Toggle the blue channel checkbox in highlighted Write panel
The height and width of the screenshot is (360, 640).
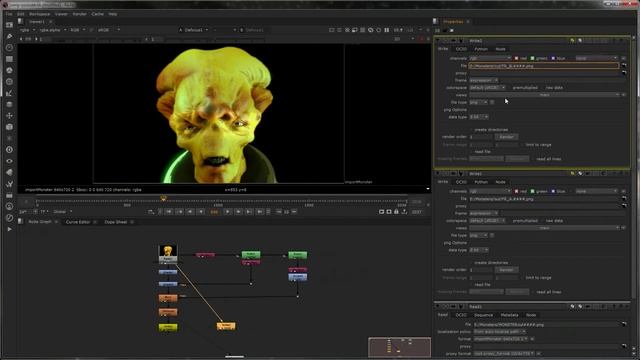tap(553, 58)
